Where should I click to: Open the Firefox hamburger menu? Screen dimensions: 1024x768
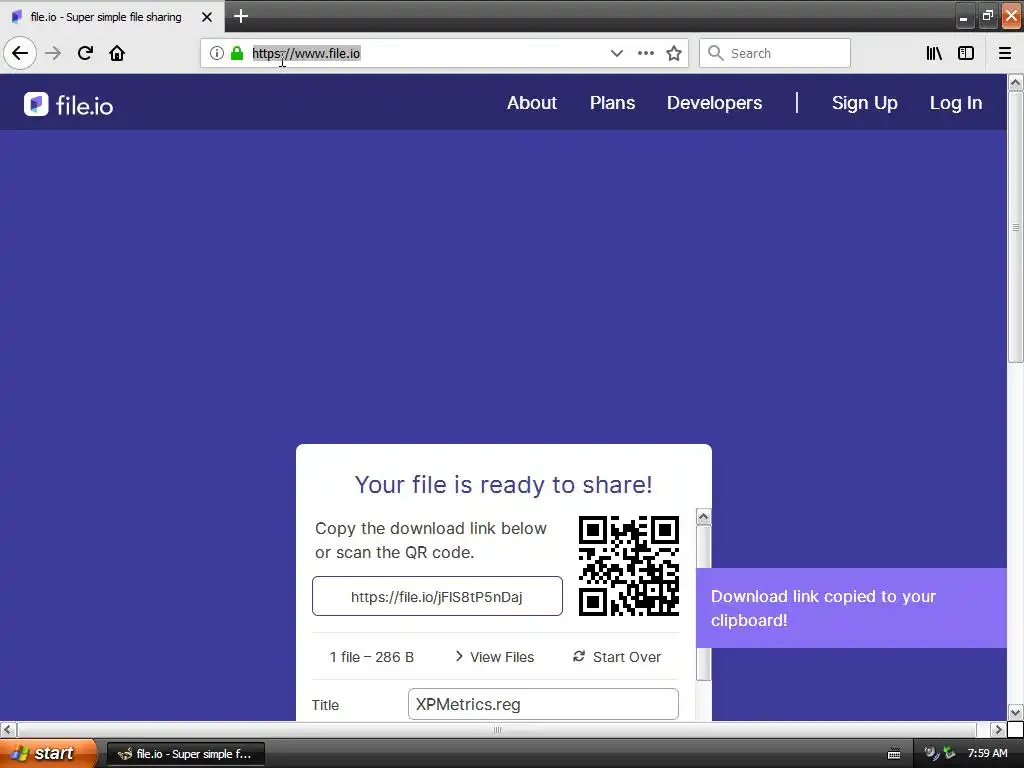[x=1005, y=53]
